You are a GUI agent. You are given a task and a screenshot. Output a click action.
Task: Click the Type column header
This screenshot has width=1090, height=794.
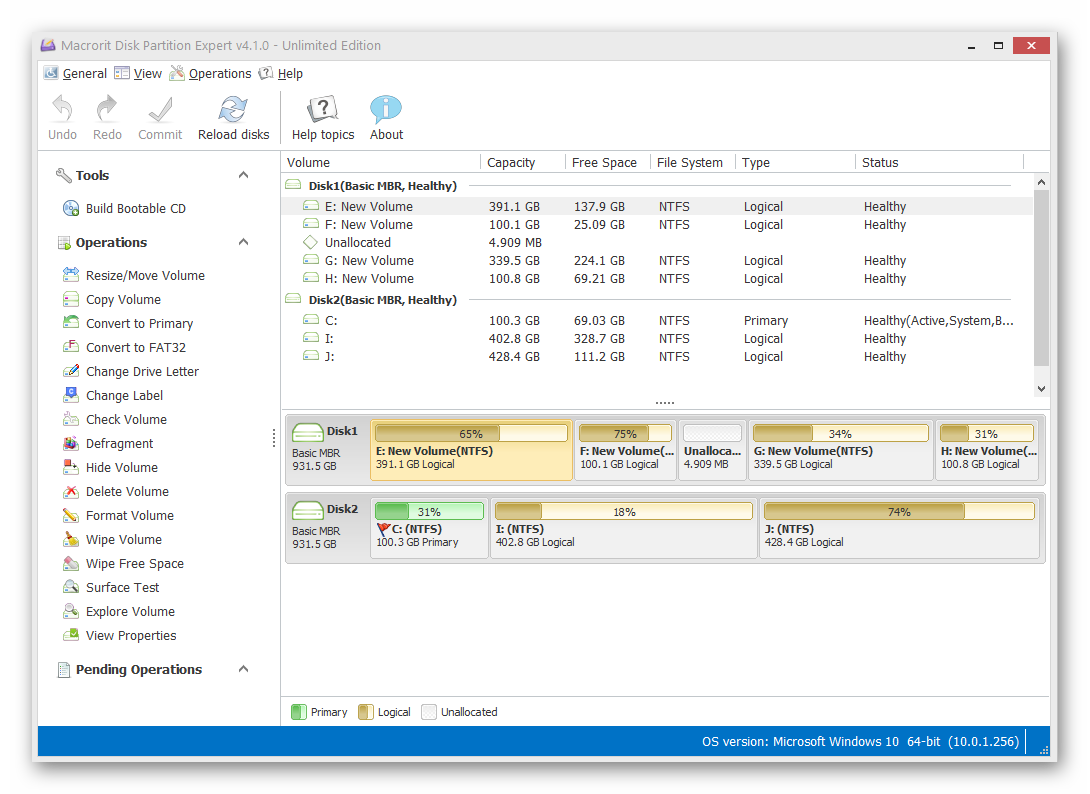[x=795, y=163]
